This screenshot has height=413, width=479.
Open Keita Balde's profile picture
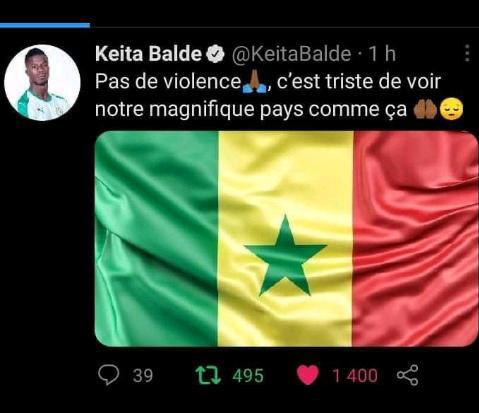tap(42, 83)
